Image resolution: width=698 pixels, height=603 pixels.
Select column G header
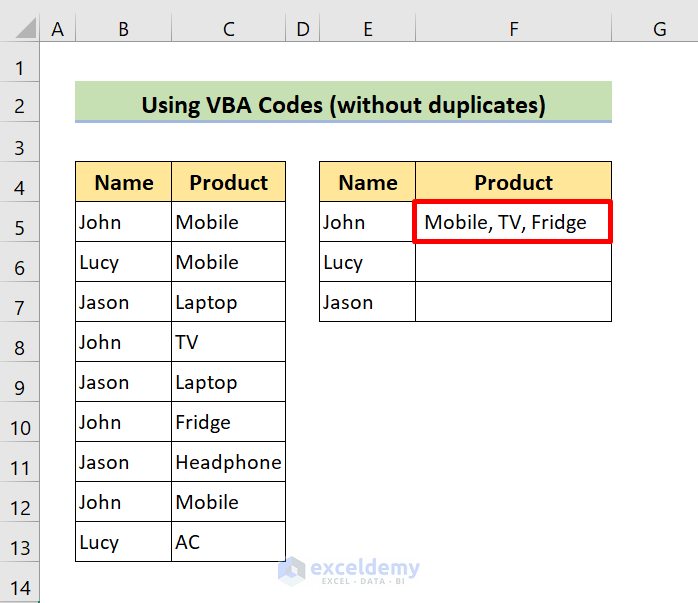click(x=655, y=29)
